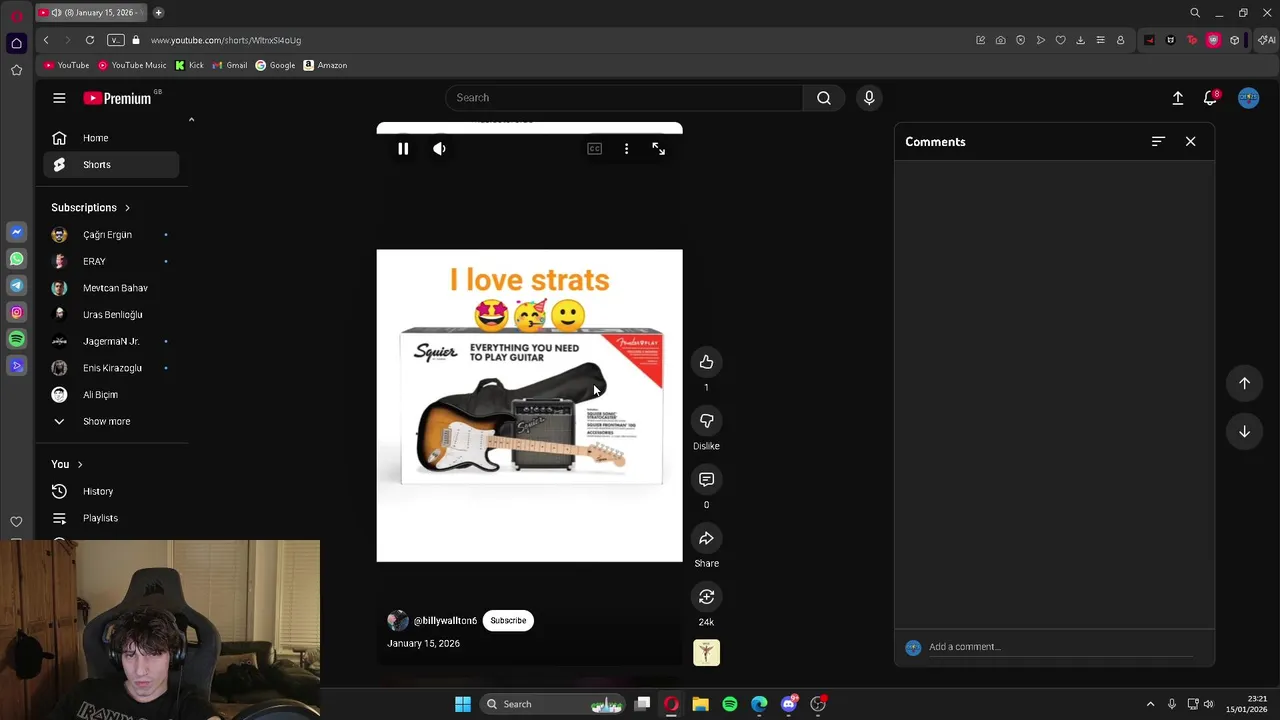This screenshot has height=720, width=1280.
Task: Open Spotify from the Windows taskbar
Action: point(730,704)
